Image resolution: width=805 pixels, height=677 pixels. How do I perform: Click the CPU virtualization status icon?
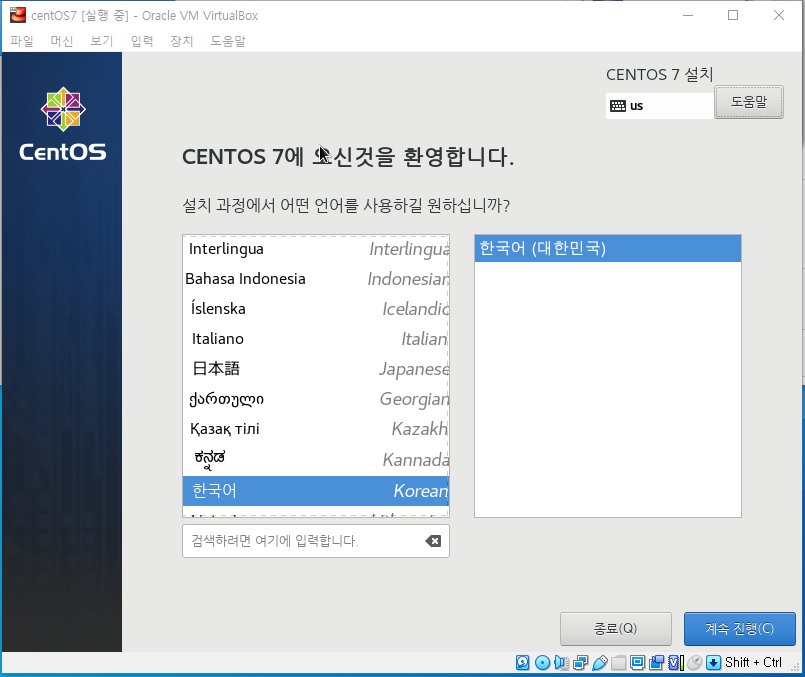point(676,663)
